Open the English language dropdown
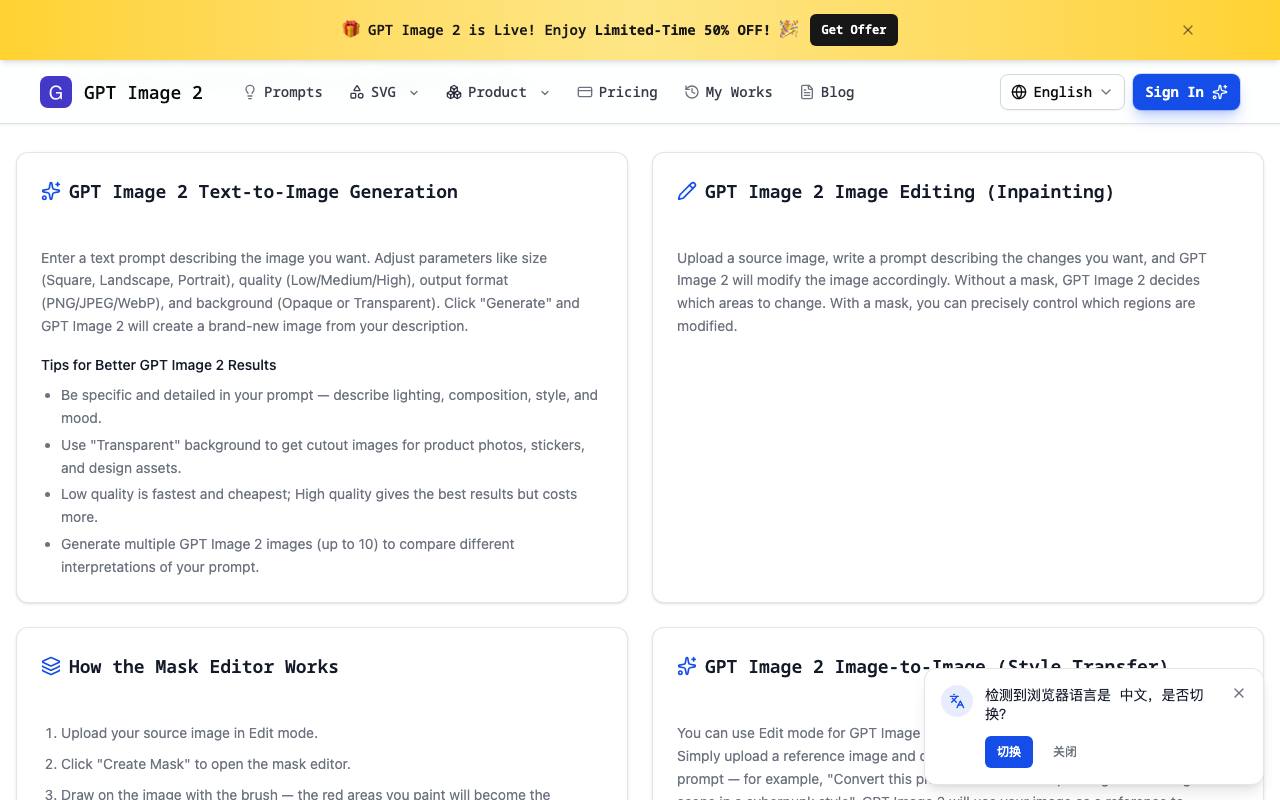Image resolution: width=1280 pixels, height=800 pixels. [x=1062, y=92]
